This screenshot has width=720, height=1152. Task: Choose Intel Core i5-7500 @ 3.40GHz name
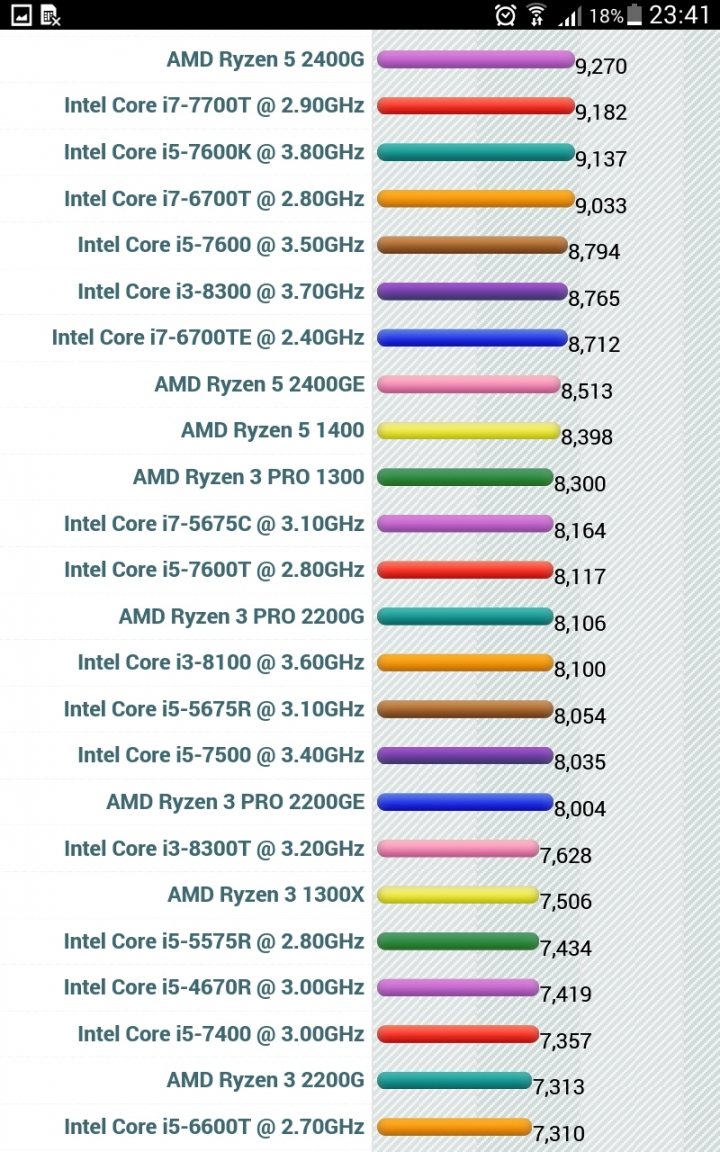tap(221, 755)
